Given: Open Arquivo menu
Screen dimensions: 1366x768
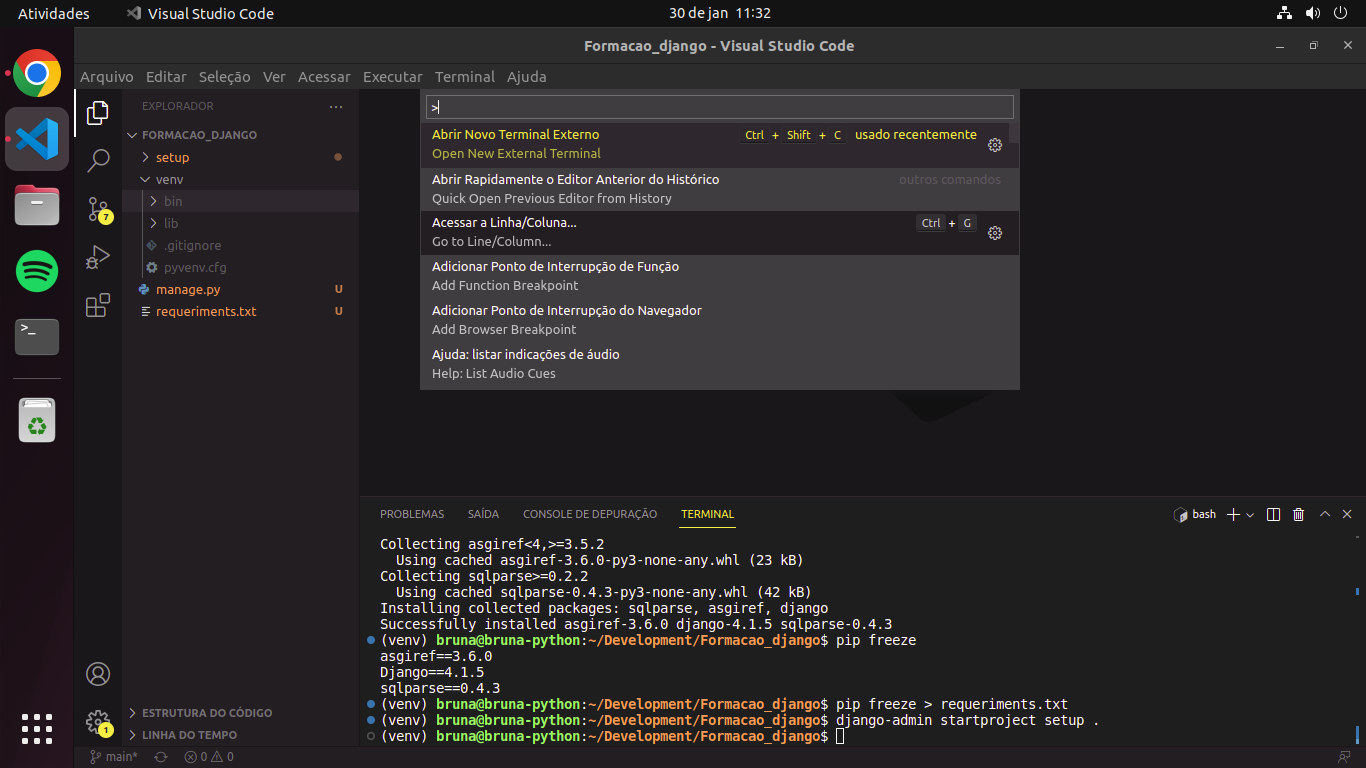Looking at the screenshot, I should click(x=107, y=77).
